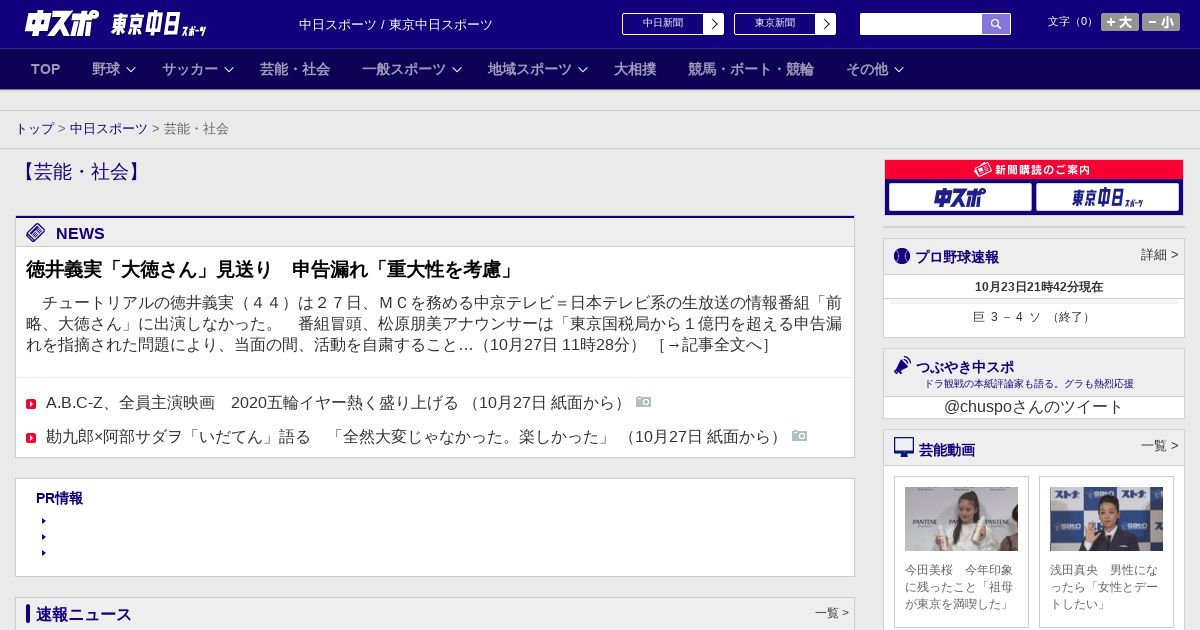The height and width of the screenshot is (630, 1200).
Task: Expand the サッカー navigation menu
Action: [x=198, y=69]
